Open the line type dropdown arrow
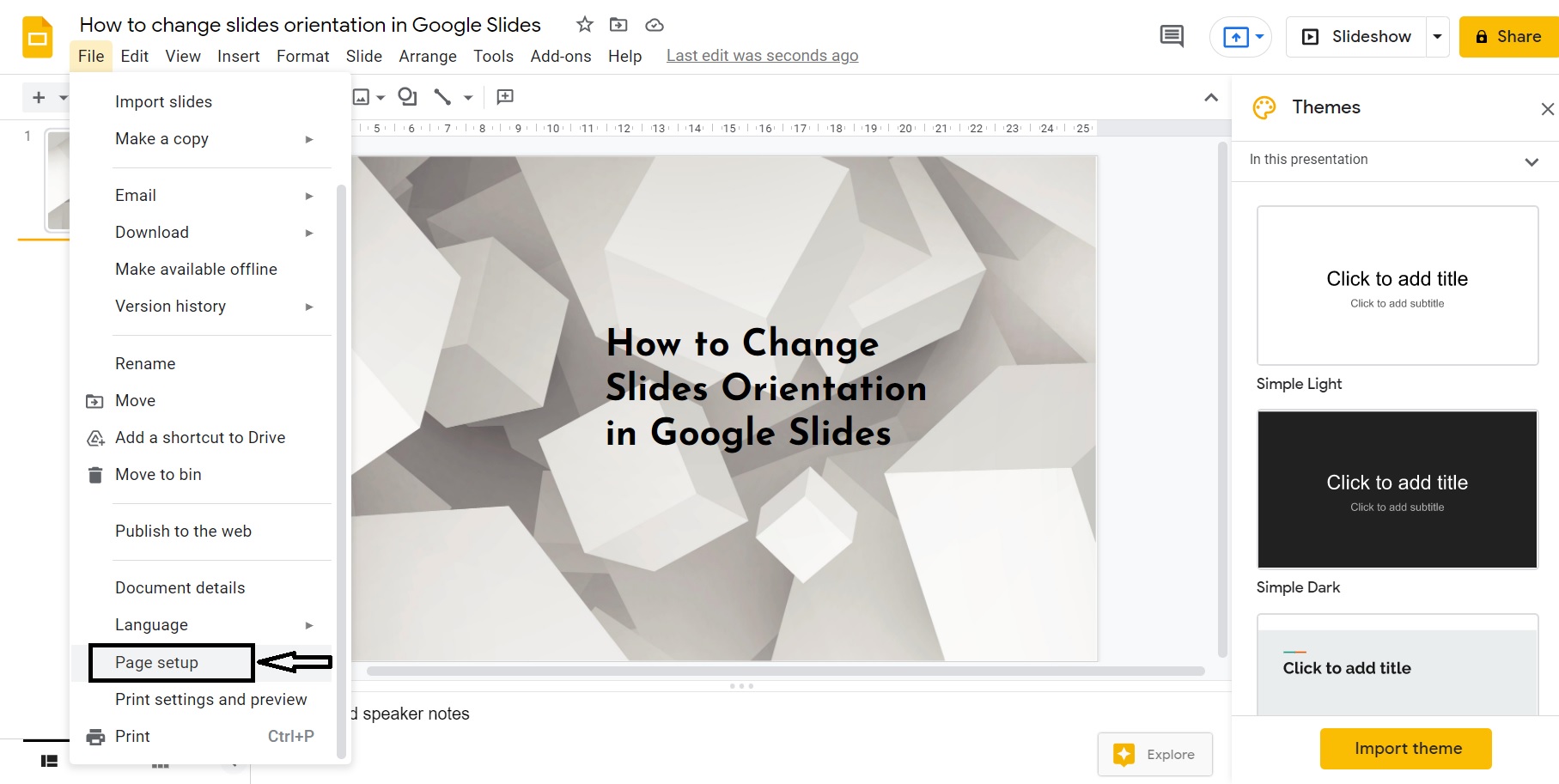 click(468, 98)
